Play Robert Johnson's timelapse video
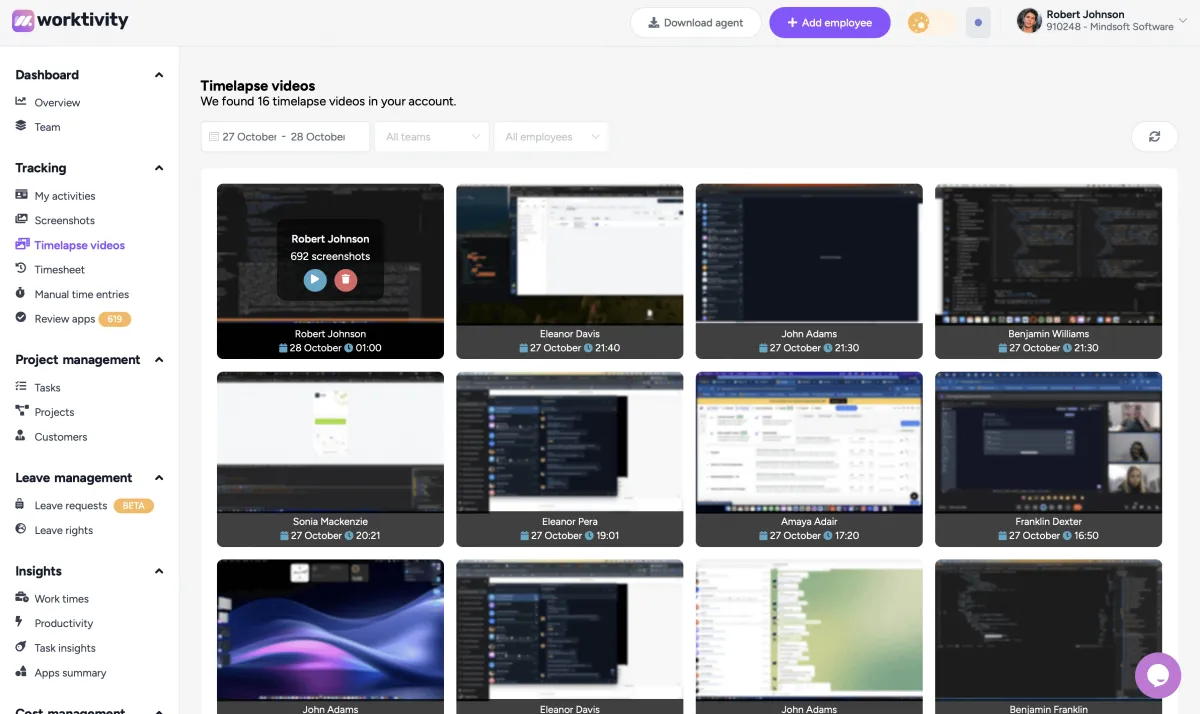Image resolution: width=1200 pixels, height=714 pixels. point(314,280)
